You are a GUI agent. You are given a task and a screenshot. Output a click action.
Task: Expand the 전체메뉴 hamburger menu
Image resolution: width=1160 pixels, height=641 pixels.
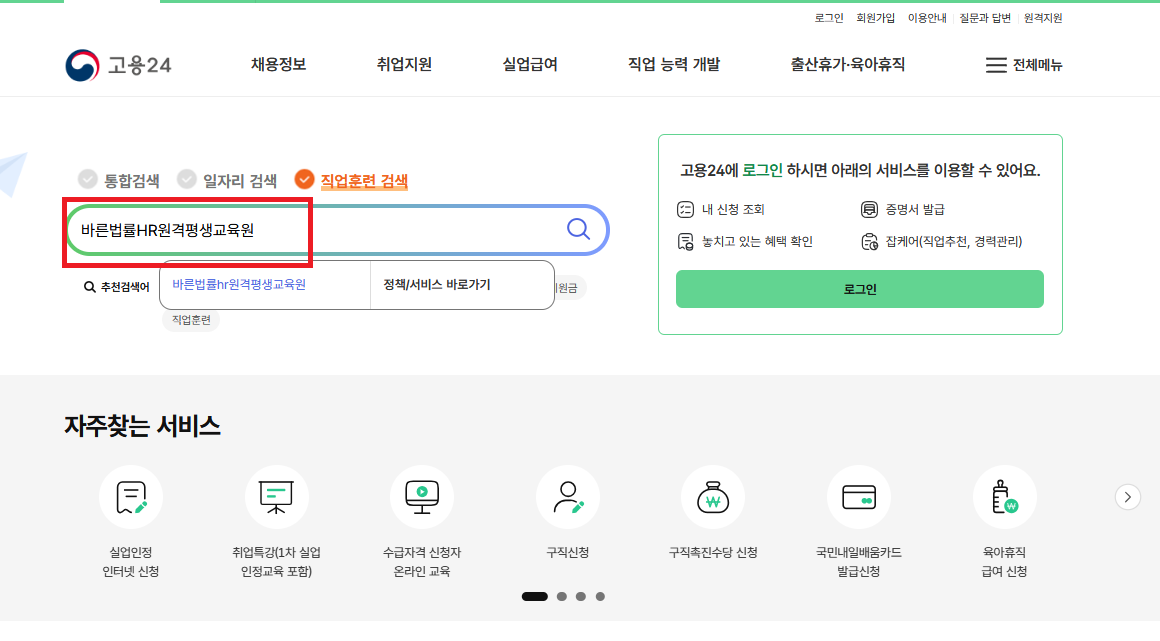coord(1023,65)
